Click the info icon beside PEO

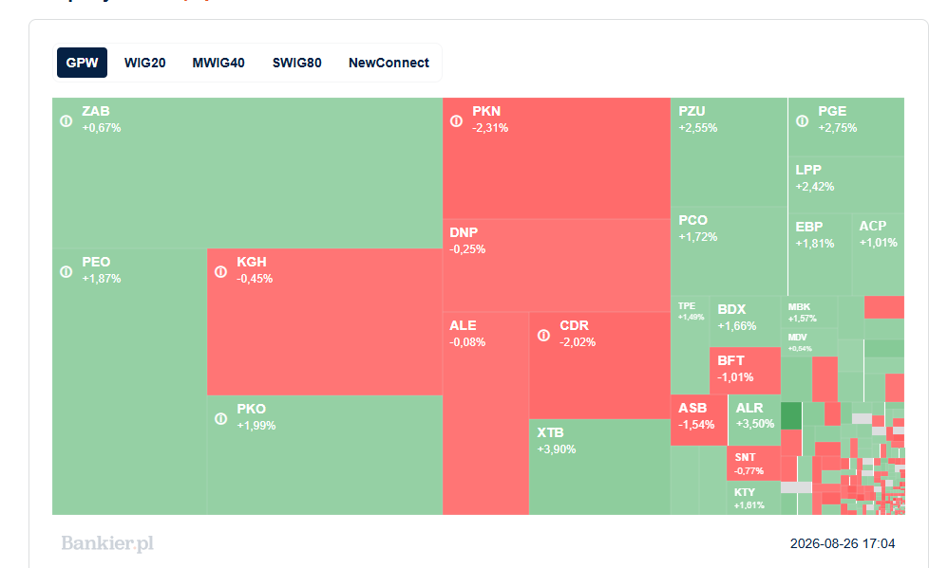pos(67,272)
